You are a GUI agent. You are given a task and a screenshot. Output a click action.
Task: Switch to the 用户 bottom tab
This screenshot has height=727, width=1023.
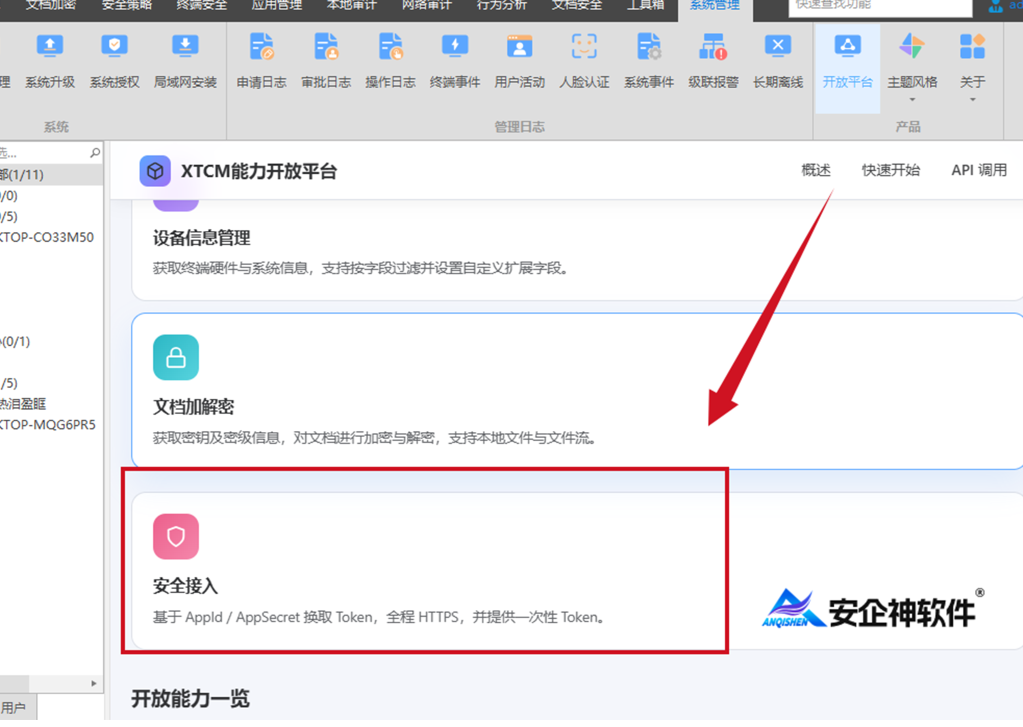click(17, 708)
